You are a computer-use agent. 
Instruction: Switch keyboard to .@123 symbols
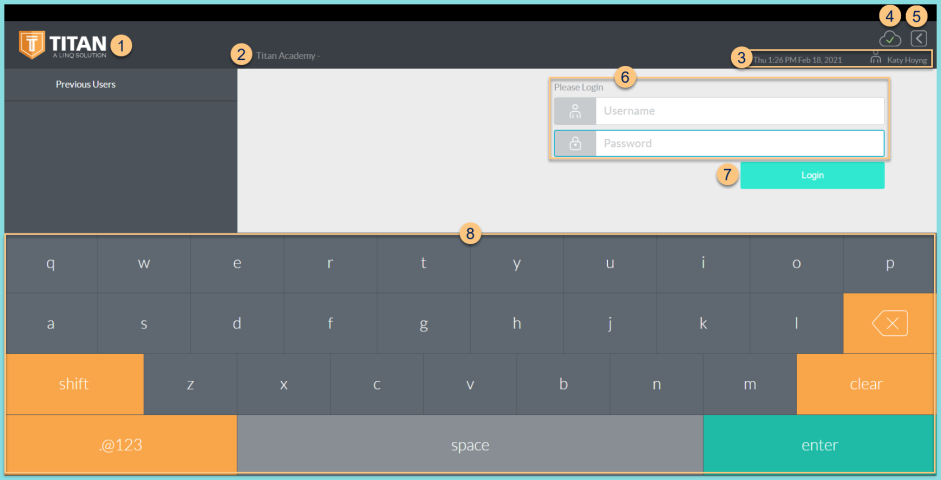click(x=121, y=445)
